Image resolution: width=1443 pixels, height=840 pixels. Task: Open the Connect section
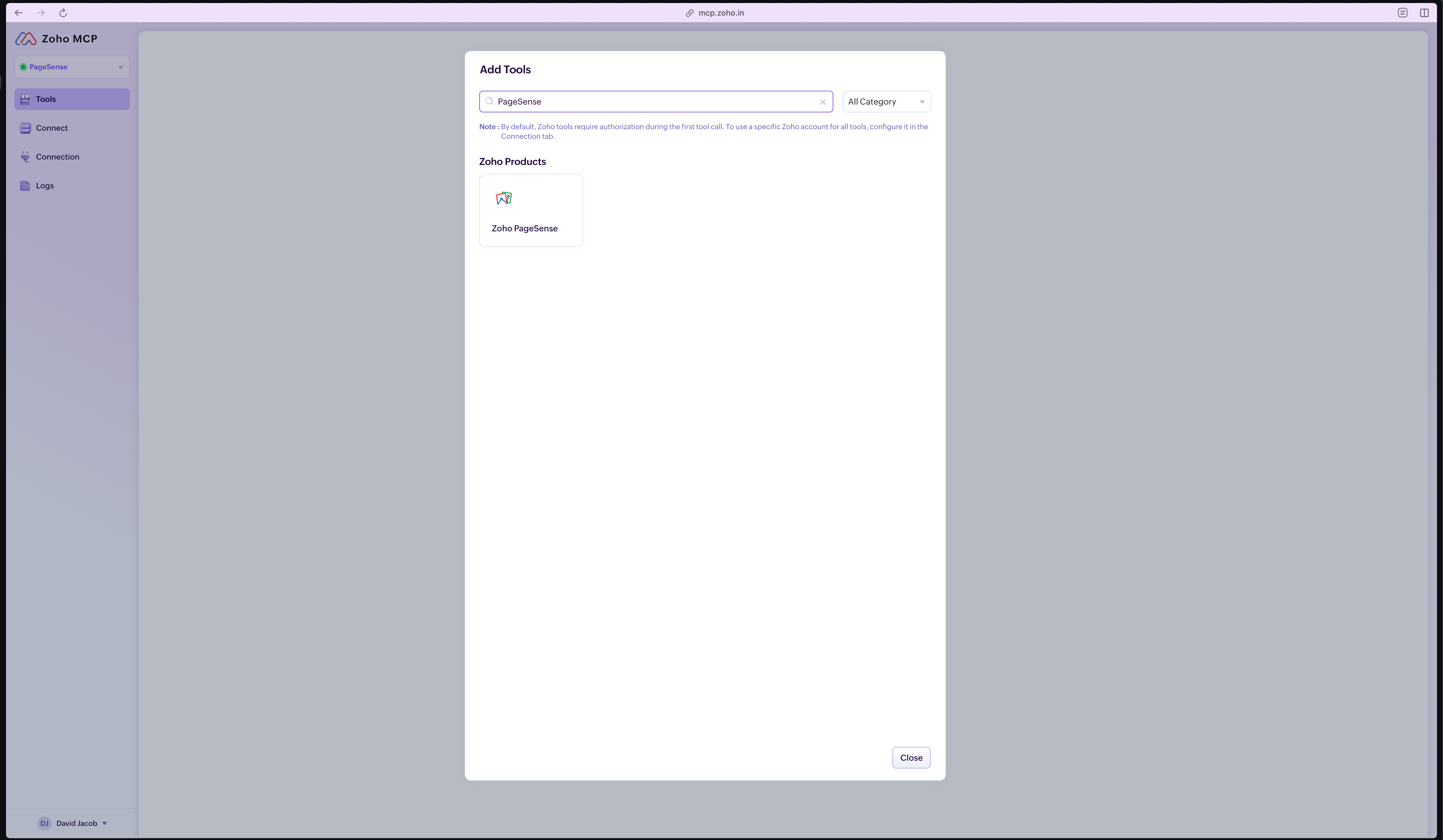72,128
